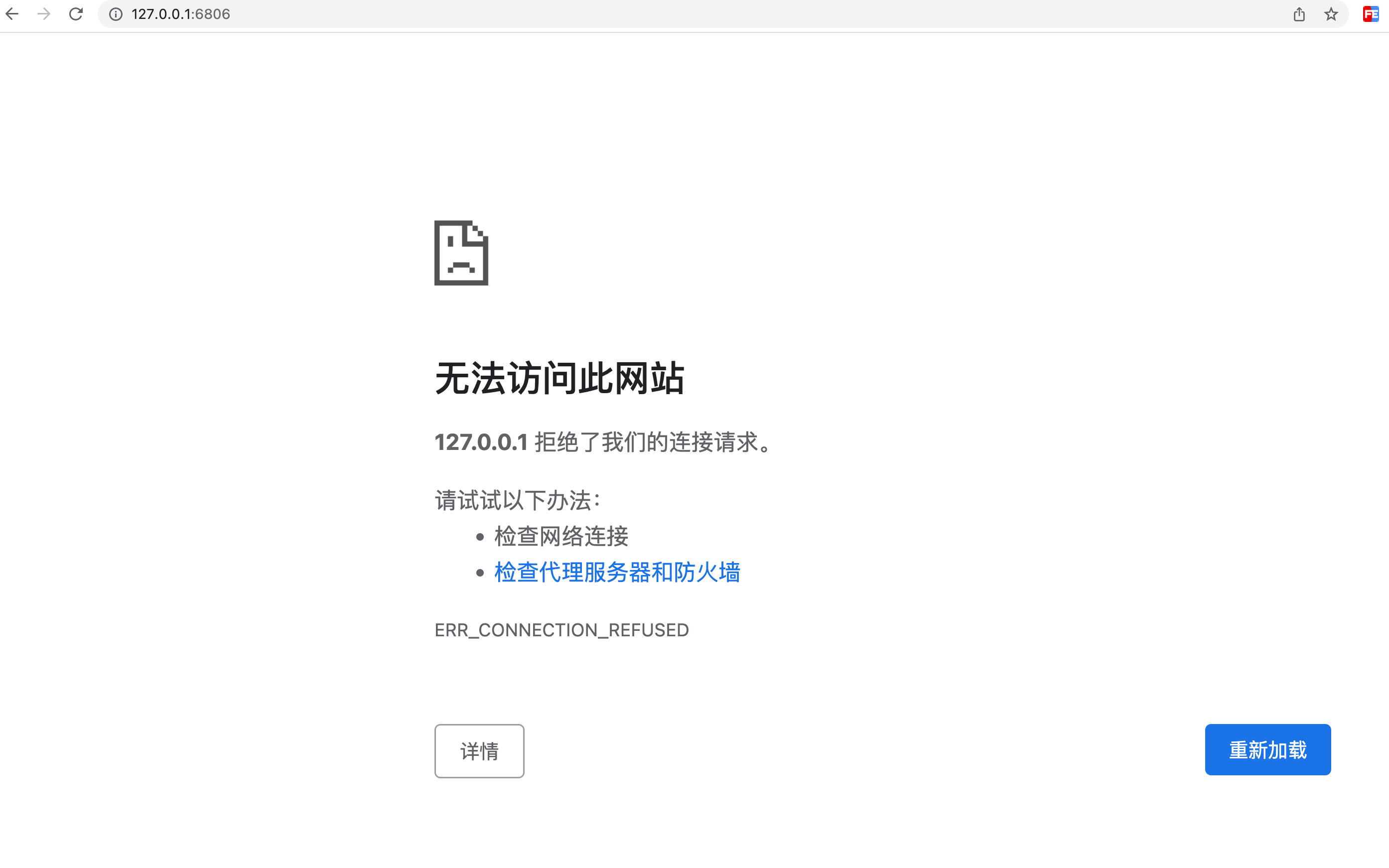This screenshot has height=868, width=1389.
Task: Click the 无法访问此网站 heading
Action: point(559,378)
